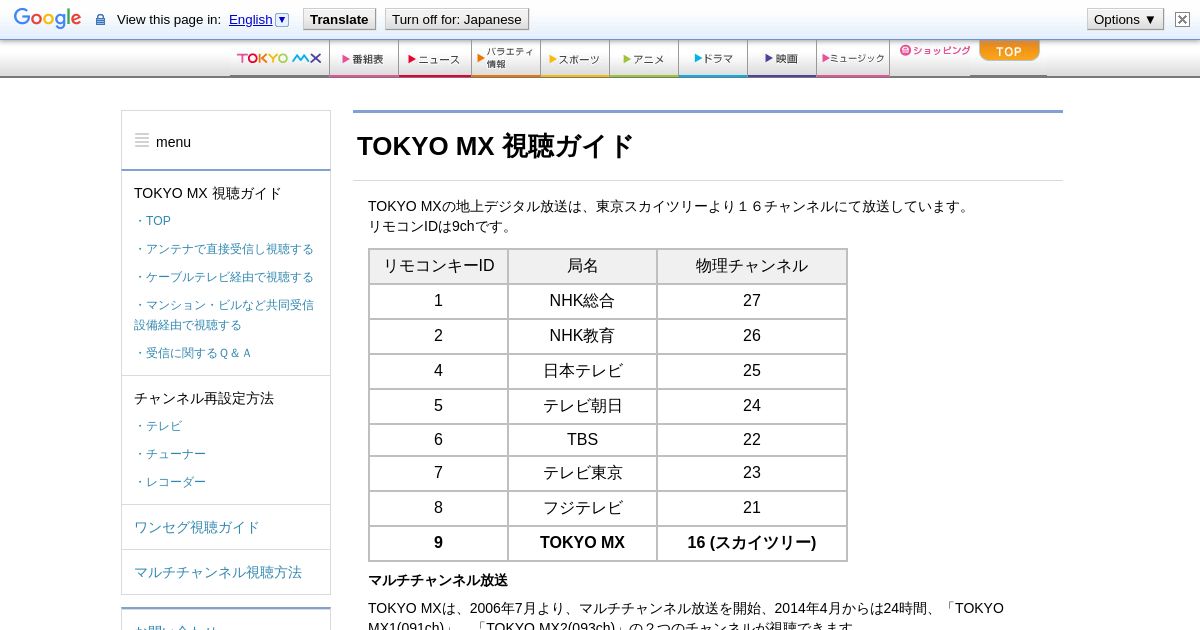Click the TOKYO MX 視聴ガイド page title
The height and width of the screenshot is (630, 1200).
(495, 146)
